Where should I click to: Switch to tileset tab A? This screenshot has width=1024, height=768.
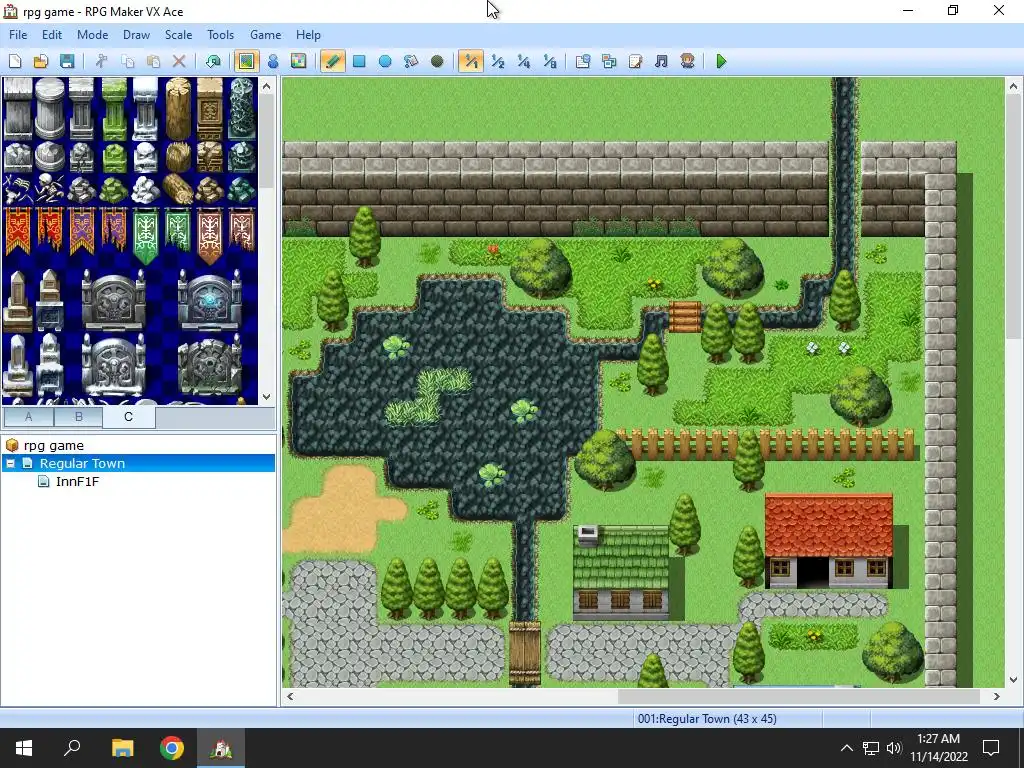click(x=29, y=417)
